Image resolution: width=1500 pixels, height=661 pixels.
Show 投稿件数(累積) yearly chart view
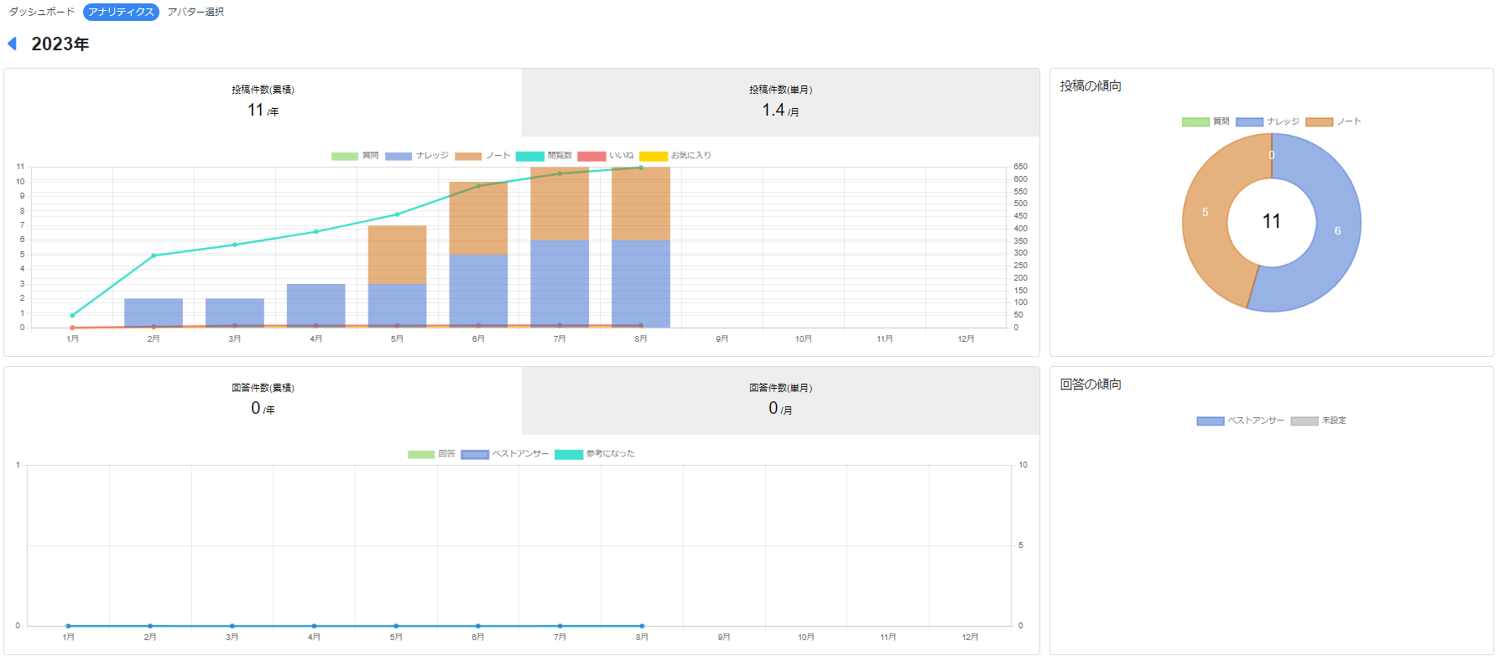pyautogui.click(x=263, y=102)
